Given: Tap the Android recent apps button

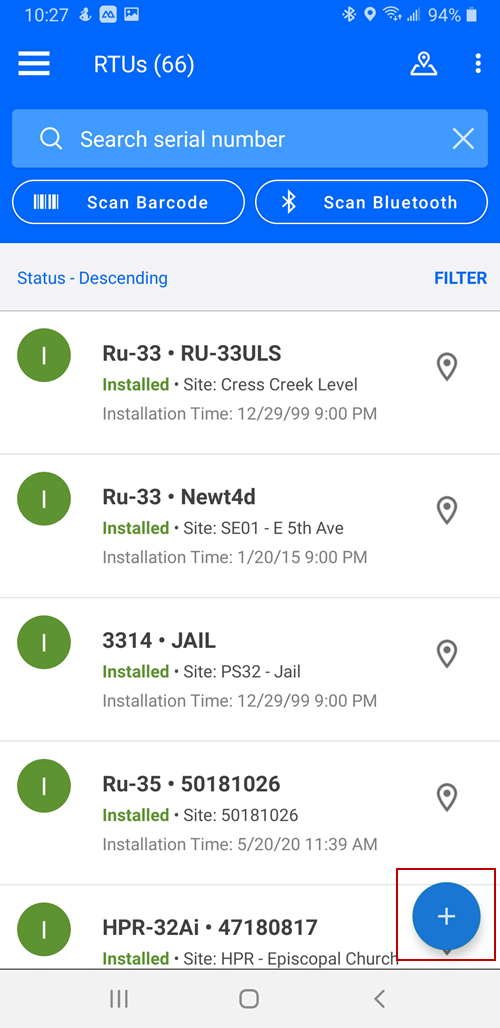Looking at the screenshot, I should click(x=119, y=998).
